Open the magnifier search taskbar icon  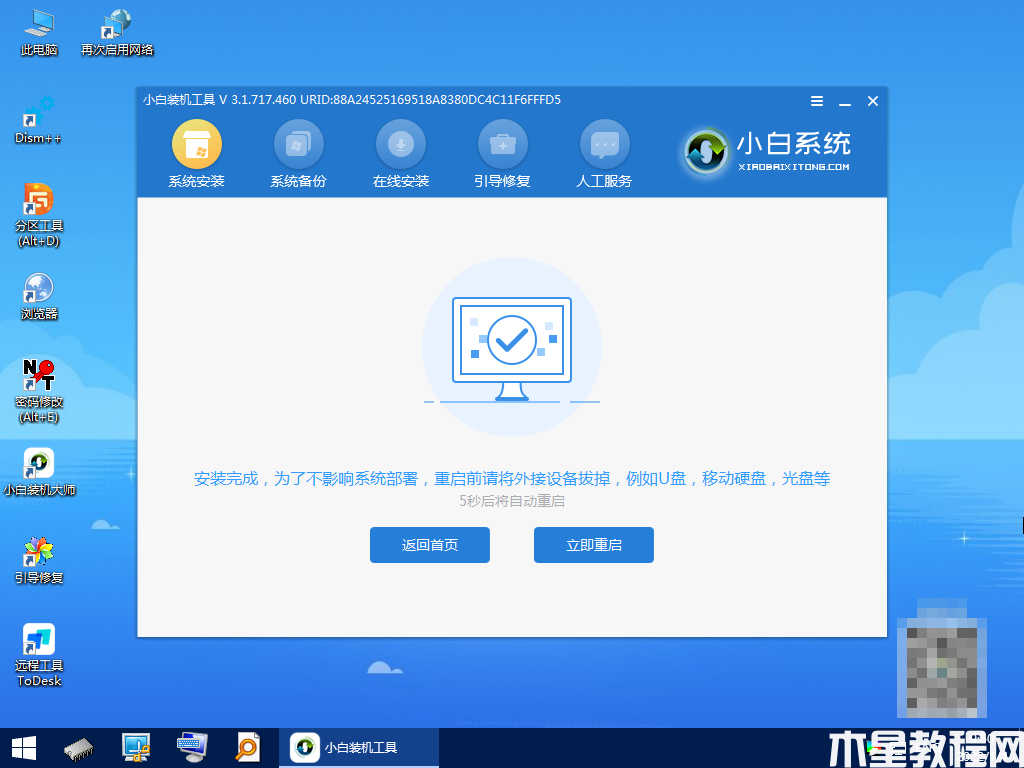(248, 748)
